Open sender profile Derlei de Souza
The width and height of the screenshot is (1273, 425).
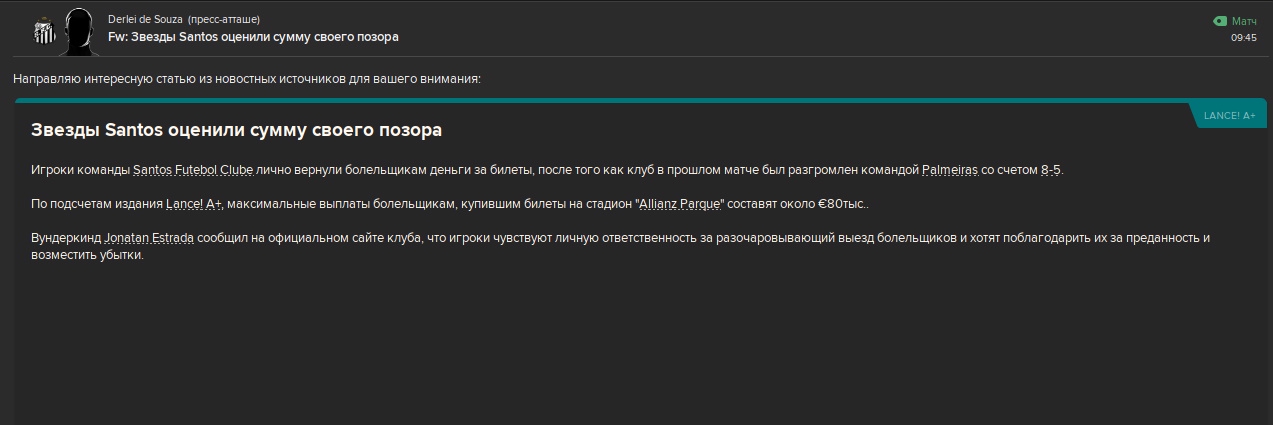(x=145, y=20)
